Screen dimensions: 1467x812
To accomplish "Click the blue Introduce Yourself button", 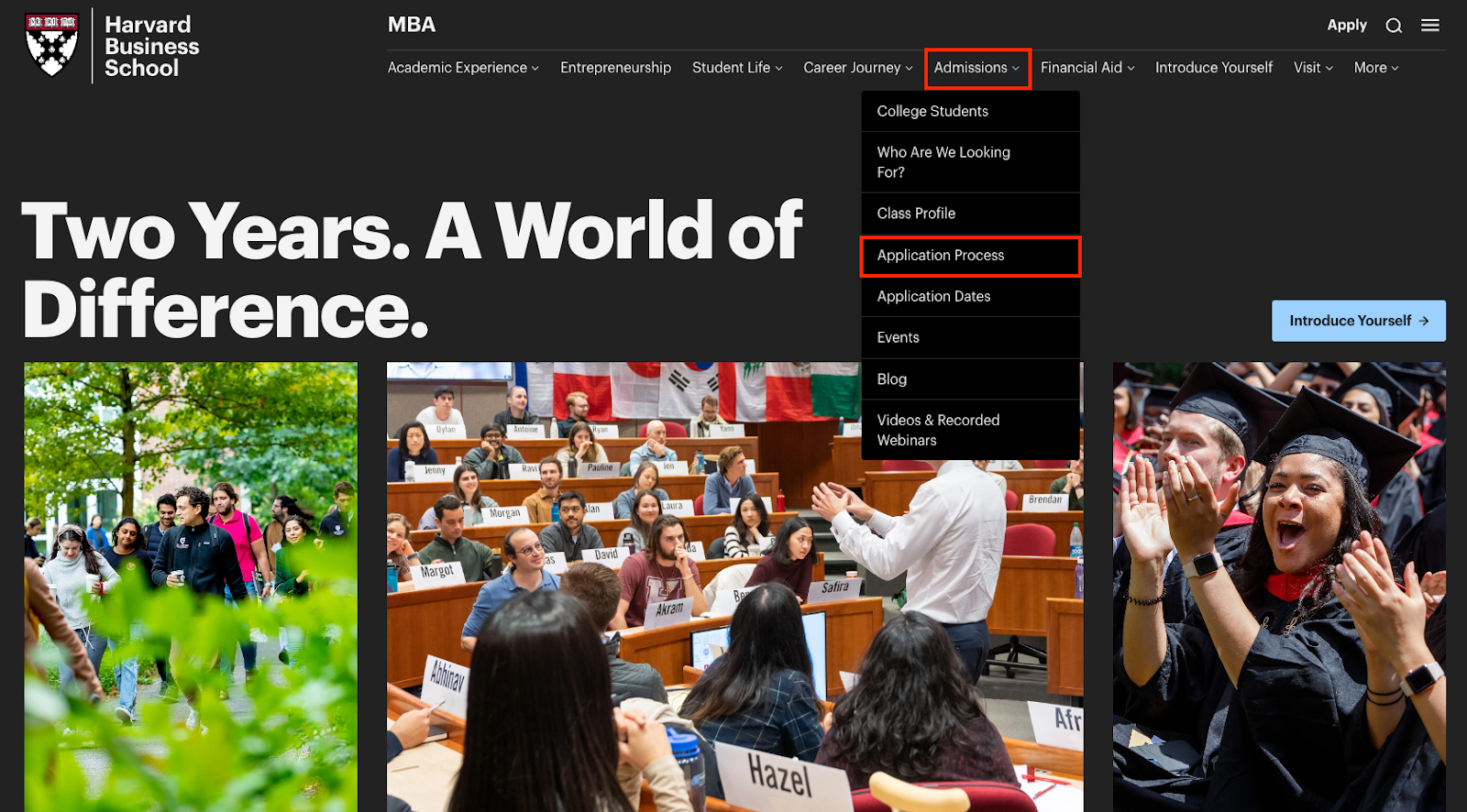I will [x=1358, y=321].
